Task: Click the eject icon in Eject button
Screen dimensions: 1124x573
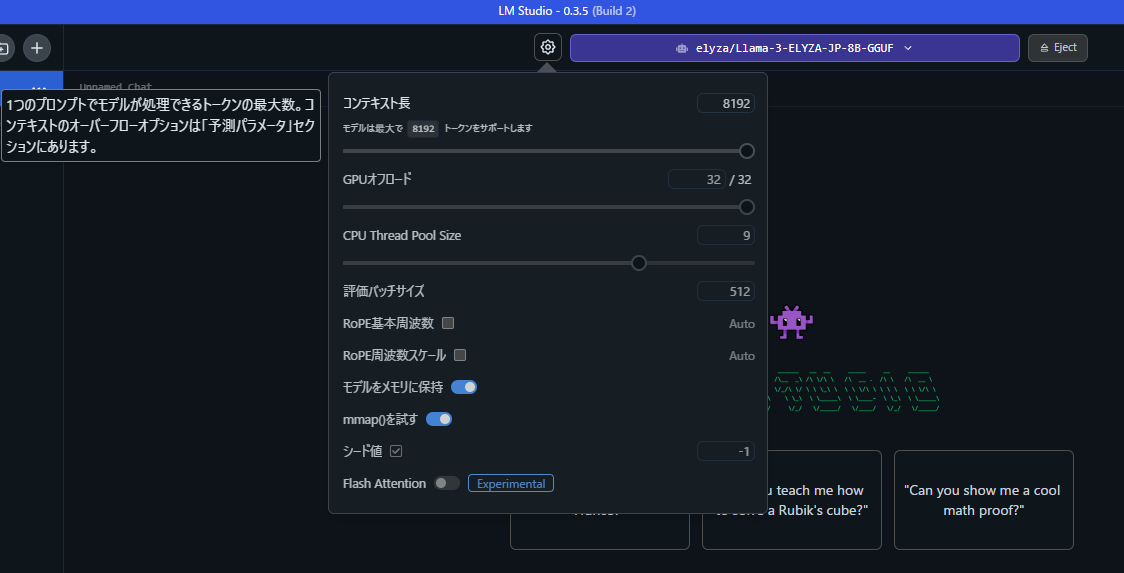Action: (1044, 48)
